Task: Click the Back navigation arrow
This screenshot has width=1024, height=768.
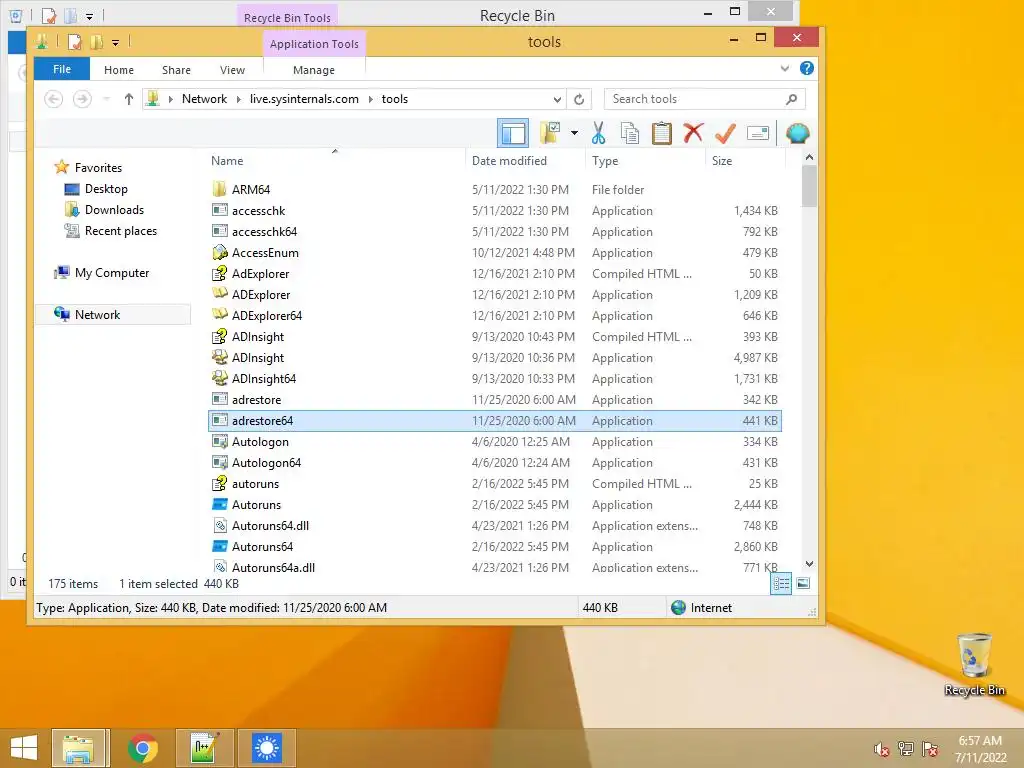Action: 54,99
